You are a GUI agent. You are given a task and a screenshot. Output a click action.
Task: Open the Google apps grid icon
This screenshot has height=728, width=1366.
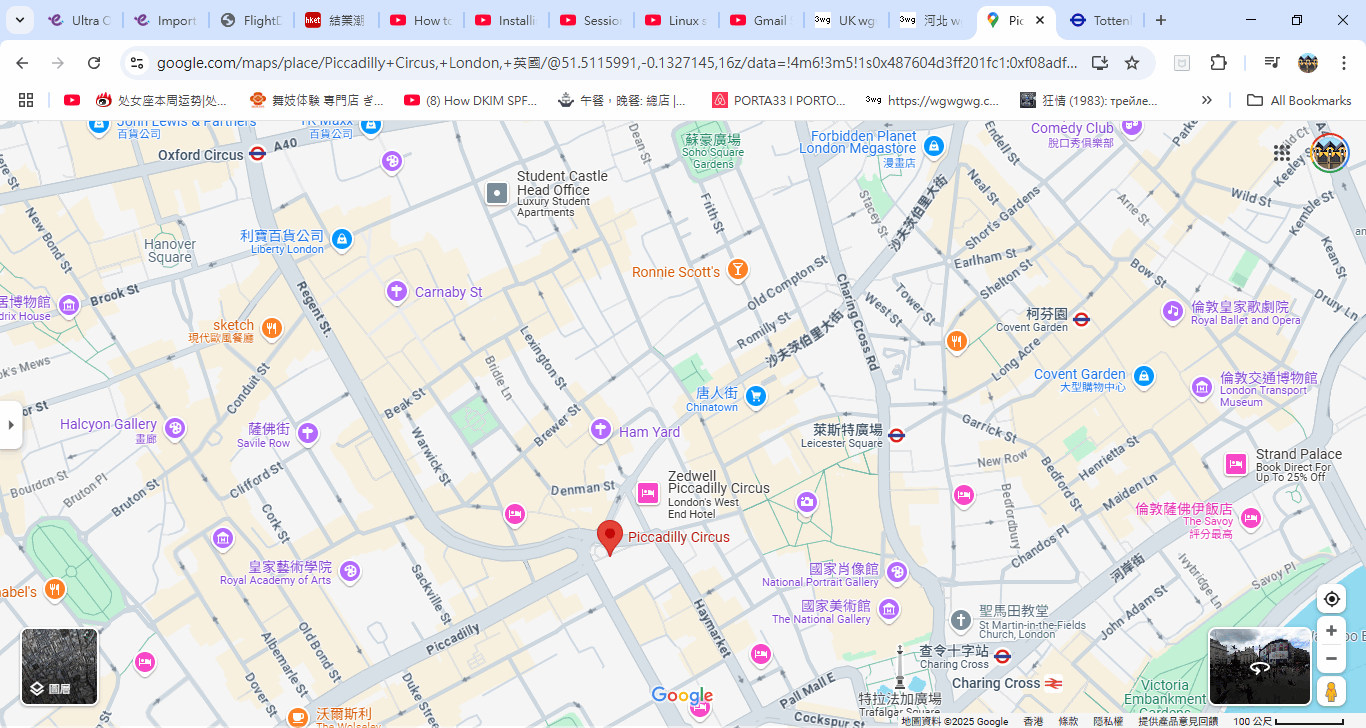[x=1282, y=153]
